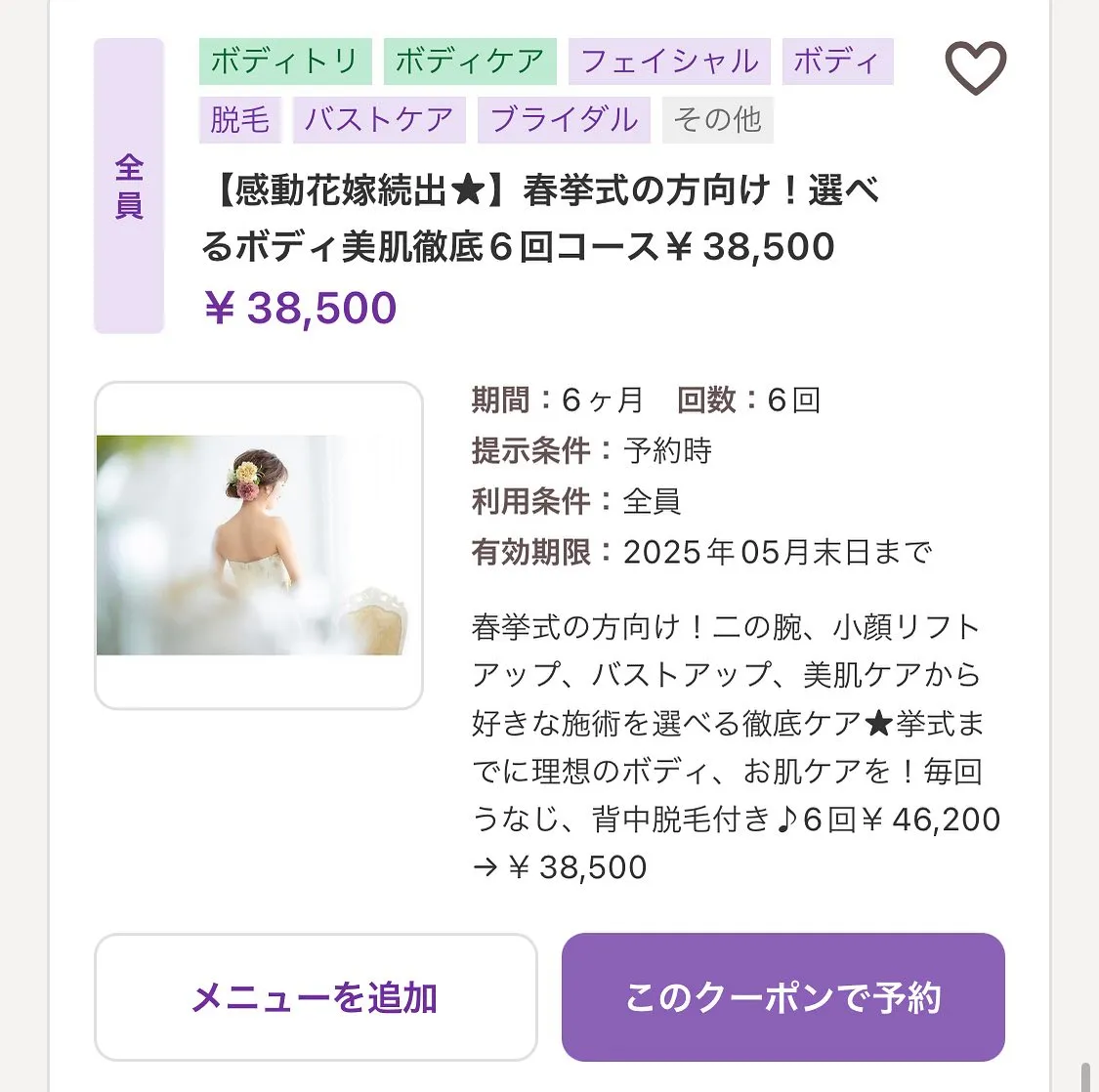Select the ボディトリ category tag
Image resolution: width=1099 pixels, height=1092 pixels.
coord(284,61)
